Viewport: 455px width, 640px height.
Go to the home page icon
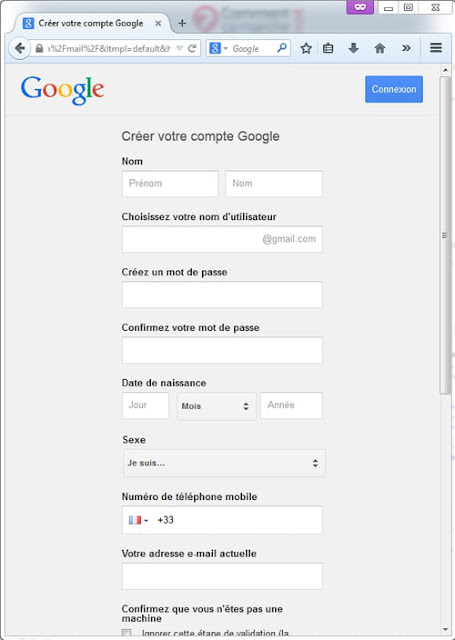pyautogui.click(x=380, y=49)
